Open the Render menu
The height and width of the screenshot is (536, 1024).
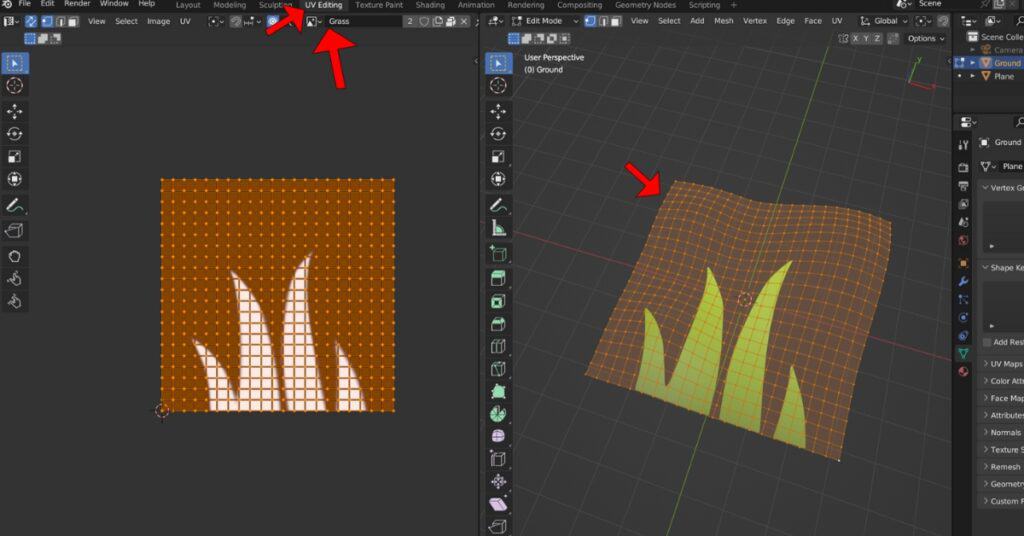pyautogui.click(x=76, y=4)
